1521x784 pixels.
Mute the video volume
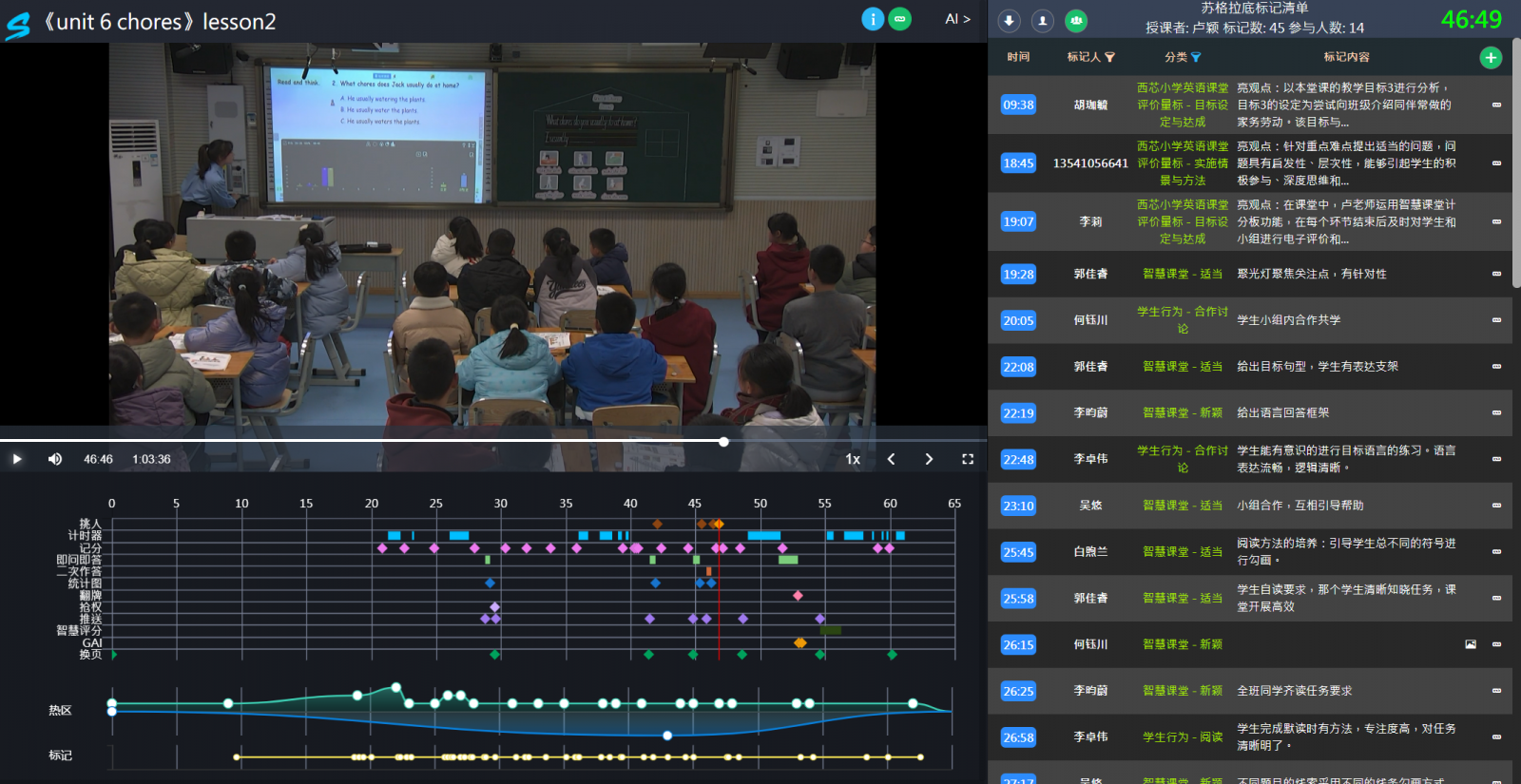tap(55, 459)
